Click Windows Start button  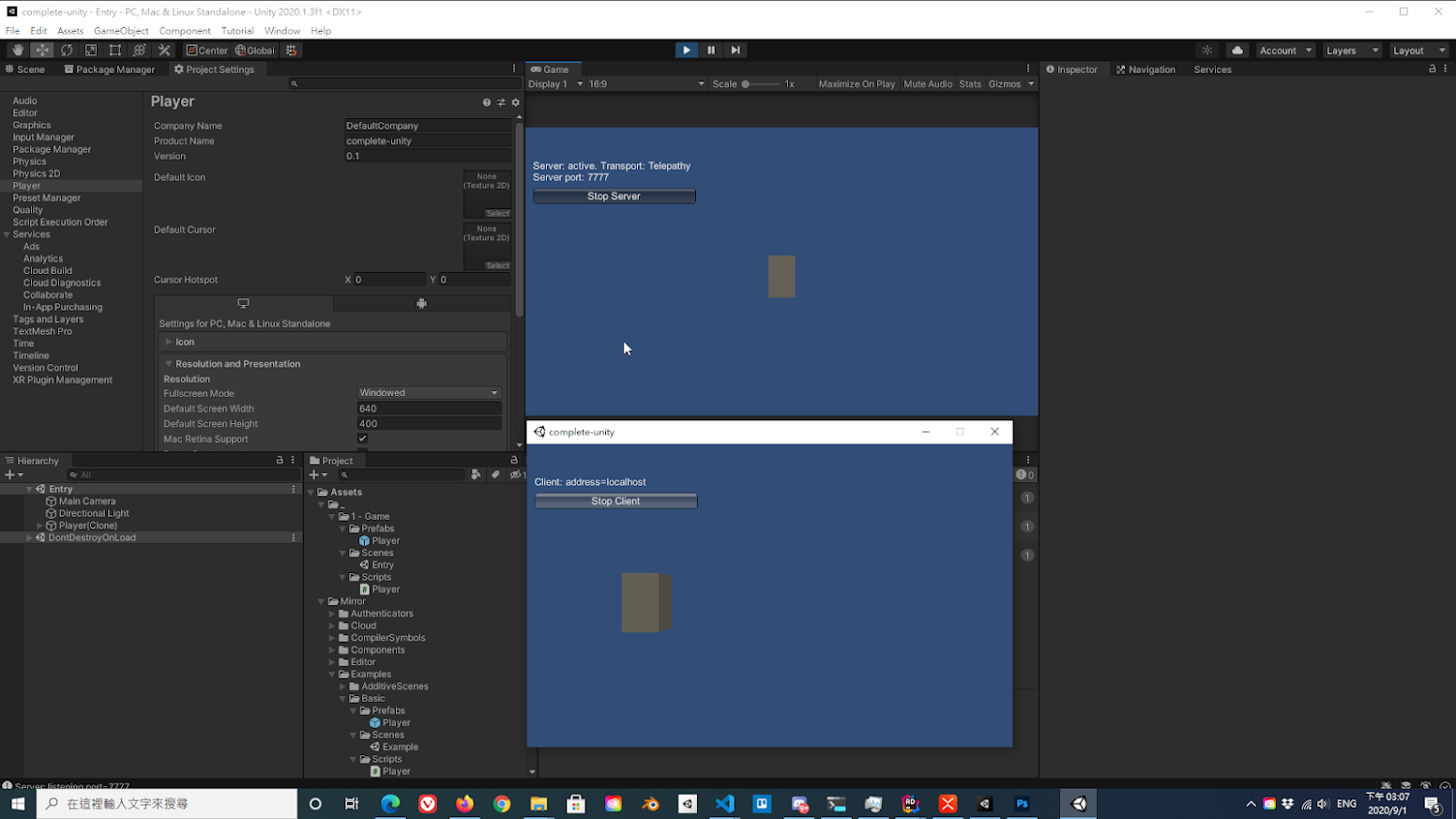tap(18, 804)
